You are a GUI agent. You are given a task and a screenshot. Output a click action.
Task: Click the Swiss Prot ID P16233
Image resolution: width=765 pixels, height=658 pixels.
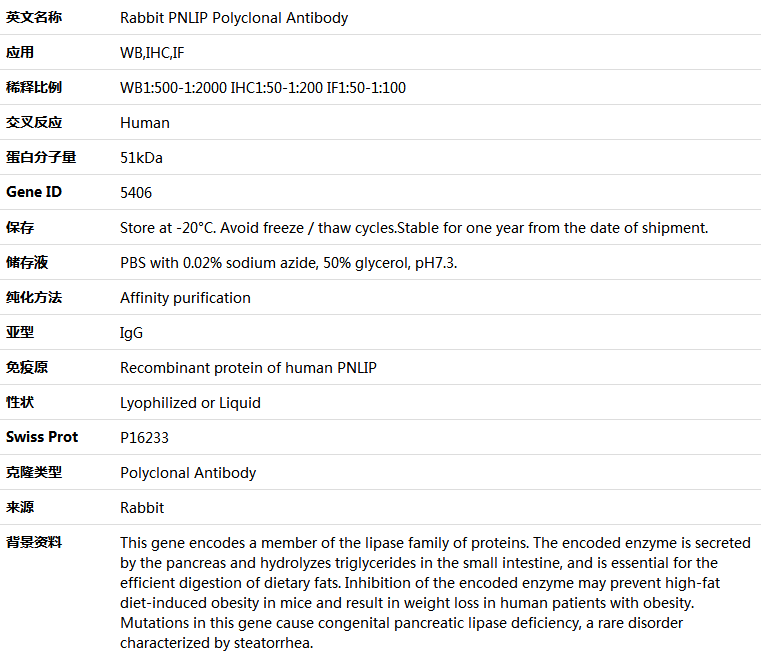tap(144, 438)
